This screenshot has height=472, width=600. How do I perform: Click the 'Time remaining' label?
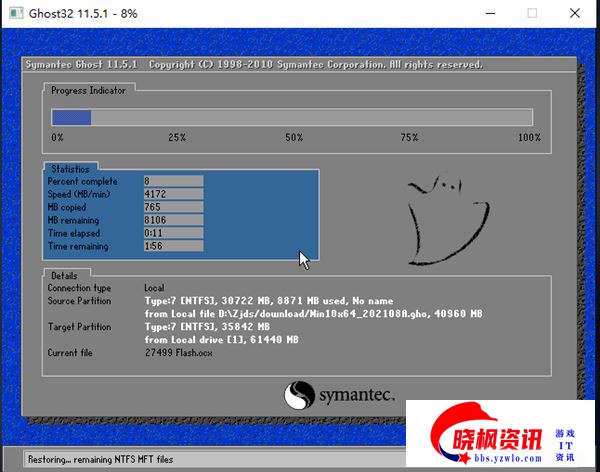(78, 246)
